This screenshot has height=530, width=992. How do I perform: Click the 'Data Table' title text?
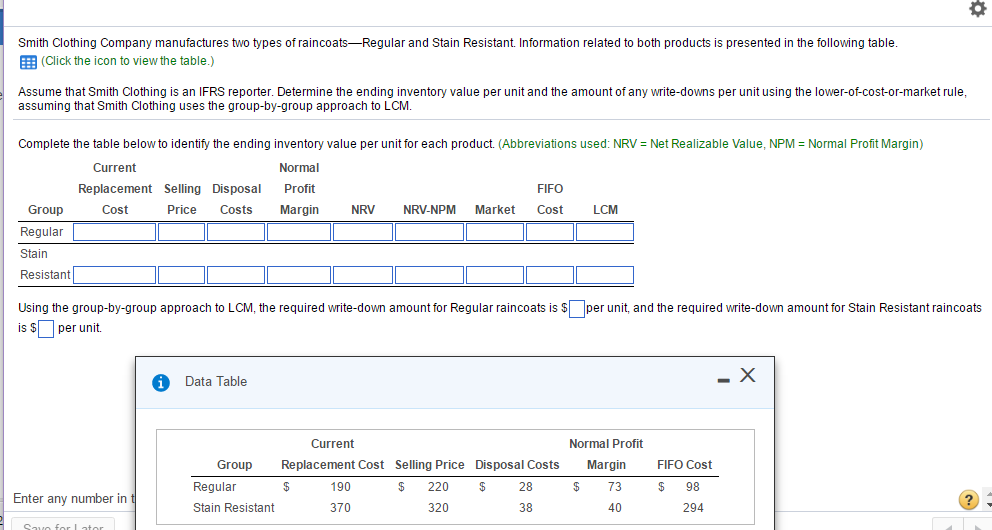pyautogui.click(x=216, y=381)
